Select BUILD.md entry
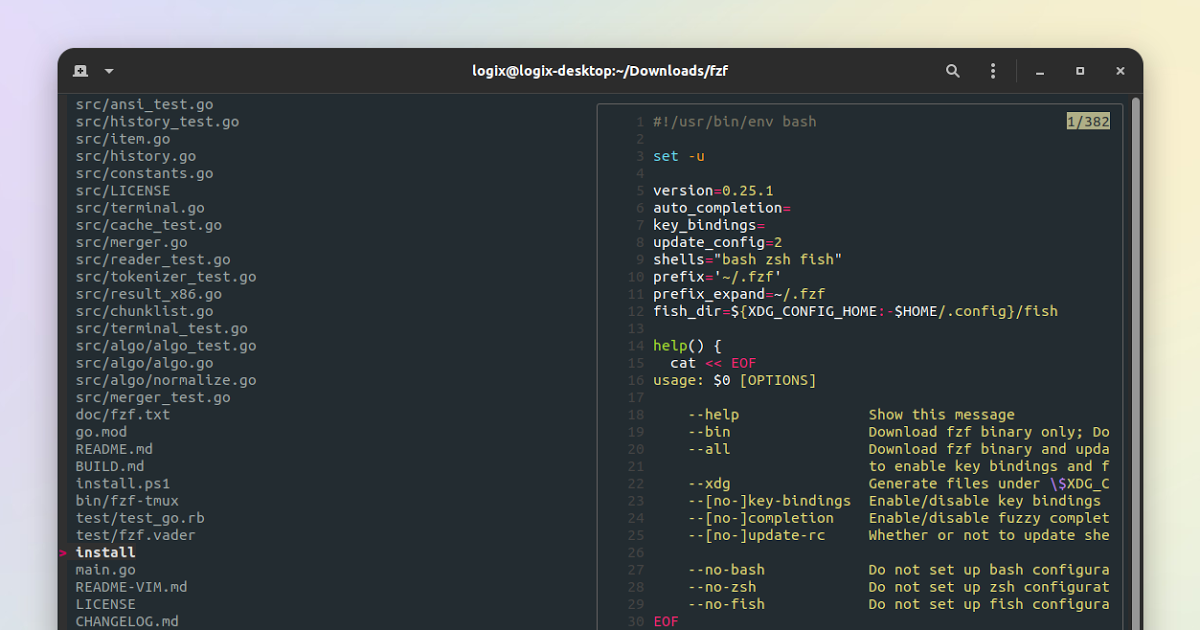The image size is (1200, 630). point(110,466)
